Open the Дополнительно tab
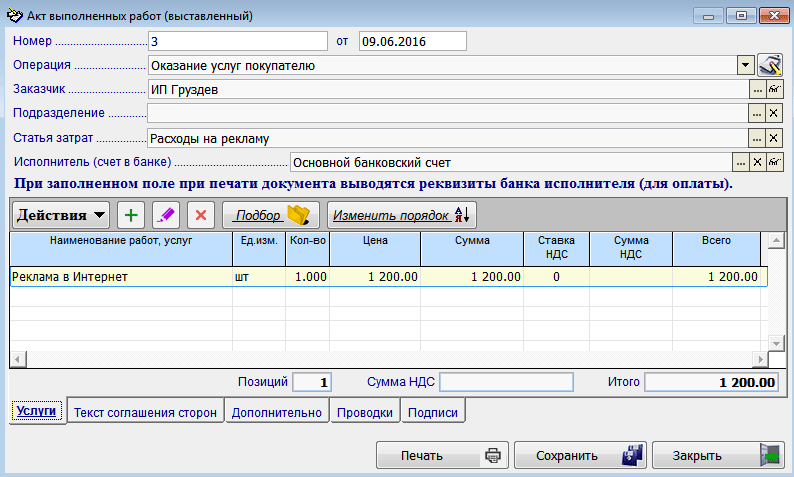 [276, 412]
